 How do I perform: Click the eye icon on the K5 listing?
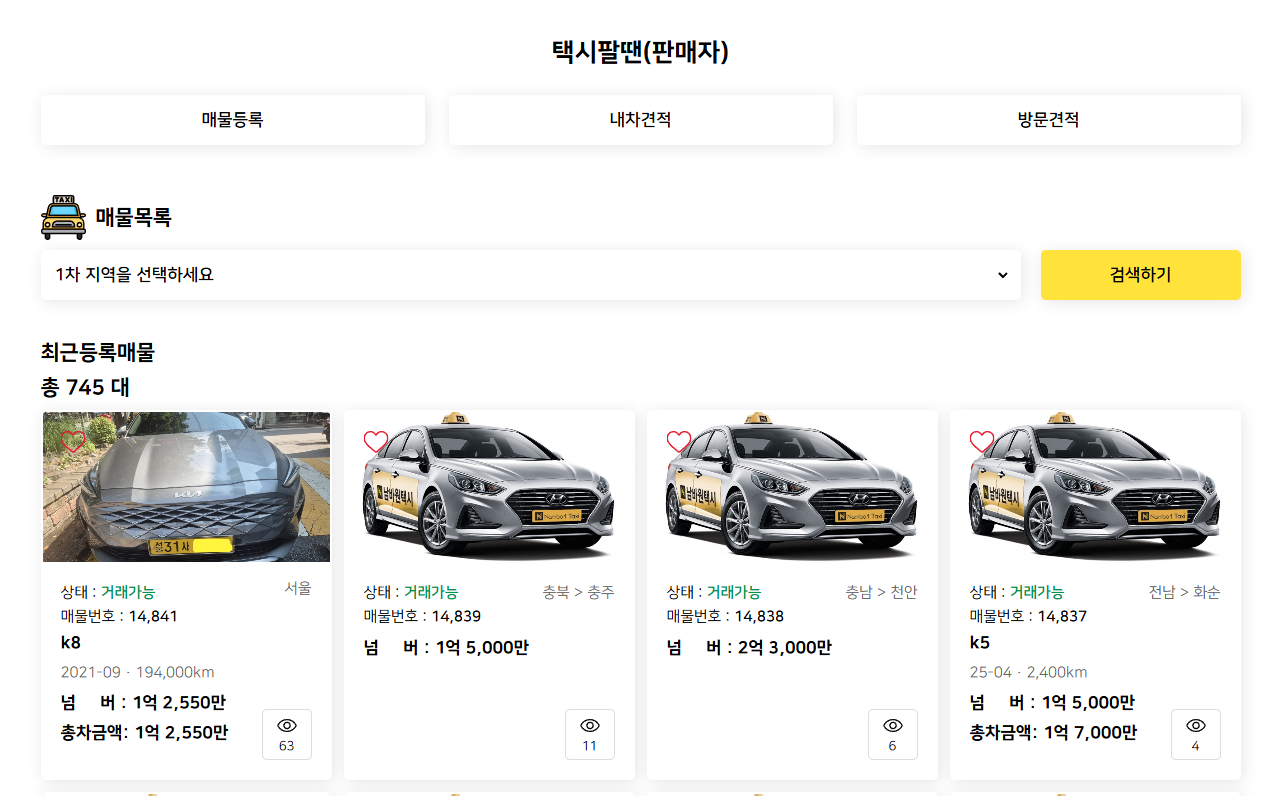point(1196,734)
